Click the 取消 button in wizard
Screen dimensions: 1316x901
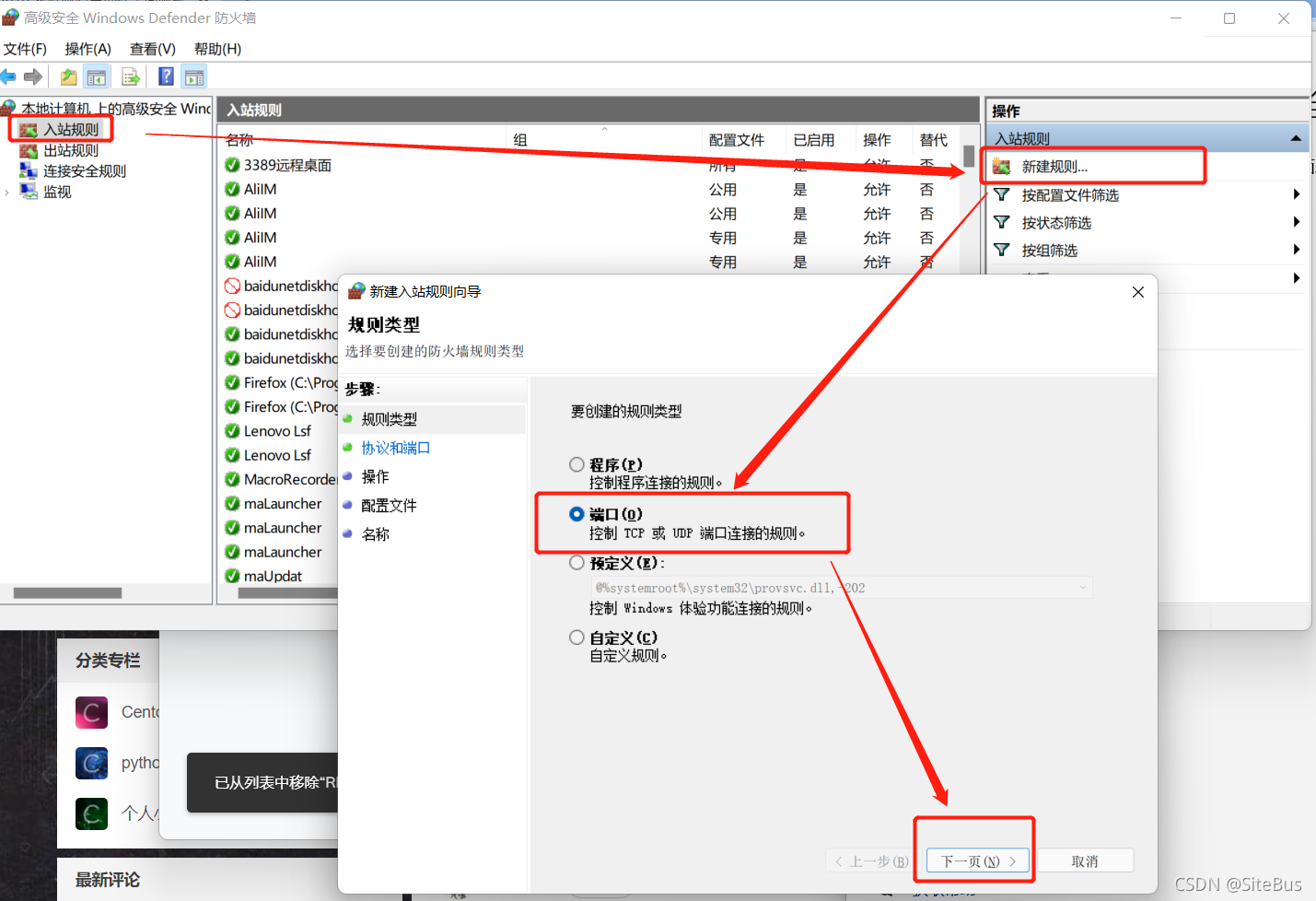1085,860
